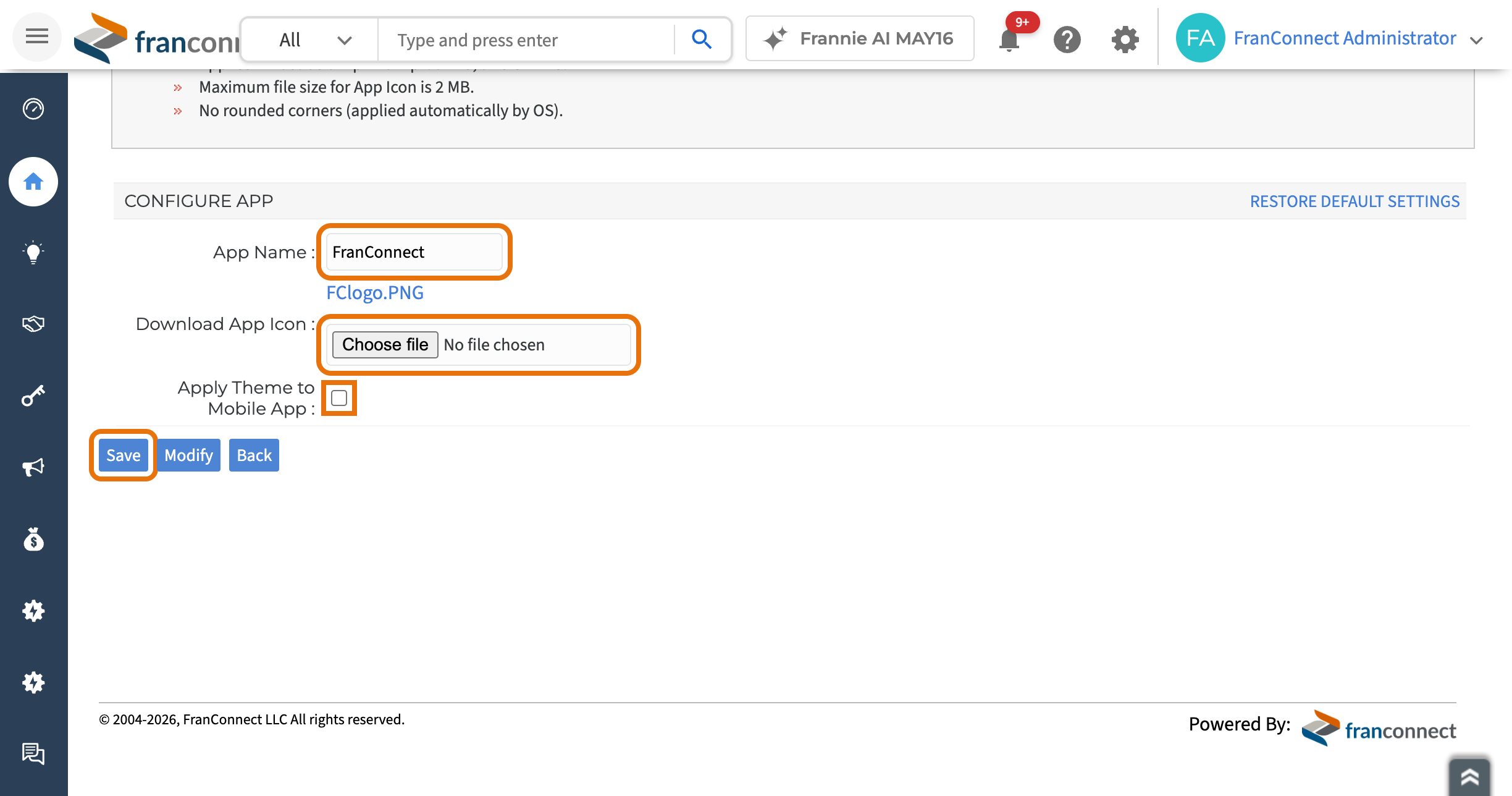The height and width of the screenshot is (796, 1512).
Task: Open notifications bell icon
Action: 1009,40
